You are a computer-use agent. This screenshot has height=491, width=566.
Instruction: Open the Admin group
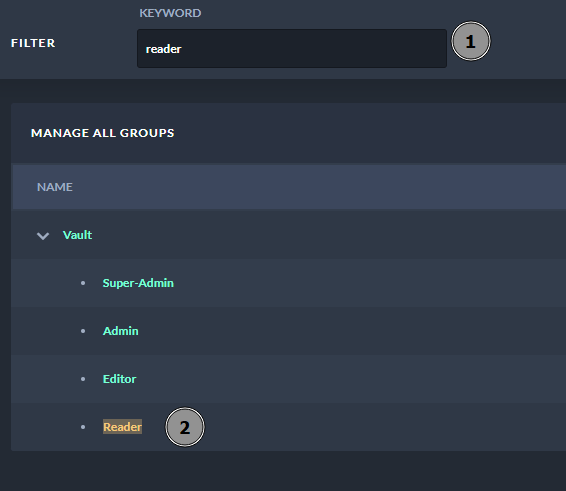(x=120, y=331)
